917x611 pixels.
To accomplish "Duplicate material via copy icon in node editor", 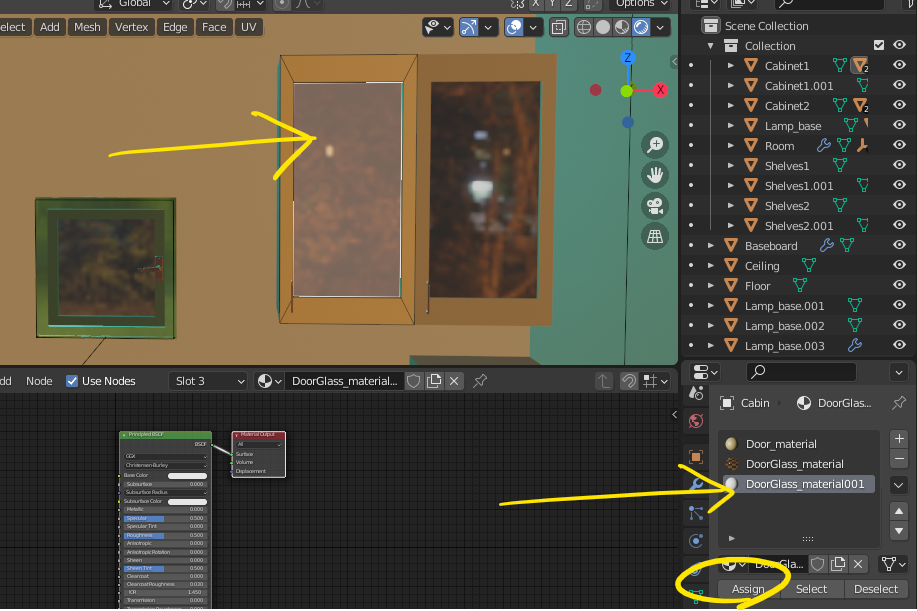I will point(434,381).
